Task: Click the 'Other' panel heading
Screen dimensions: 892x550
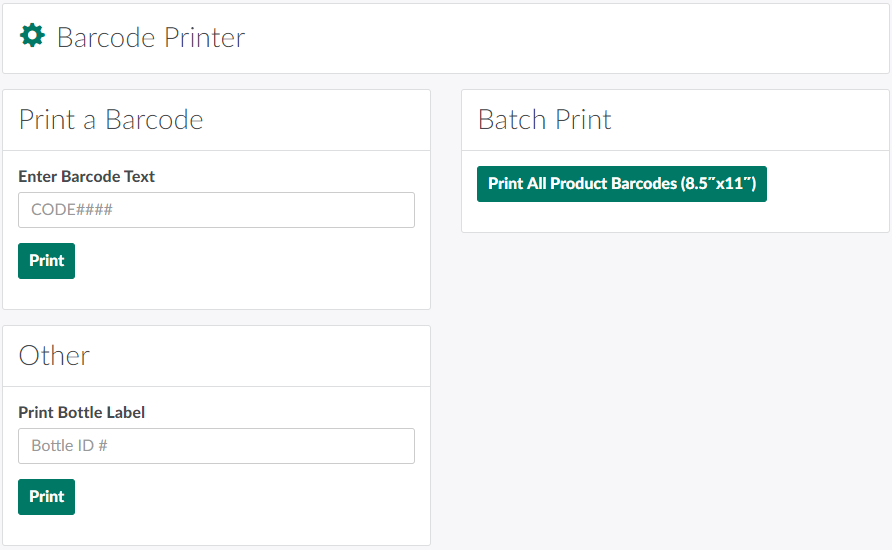Action: coord(54,356)
